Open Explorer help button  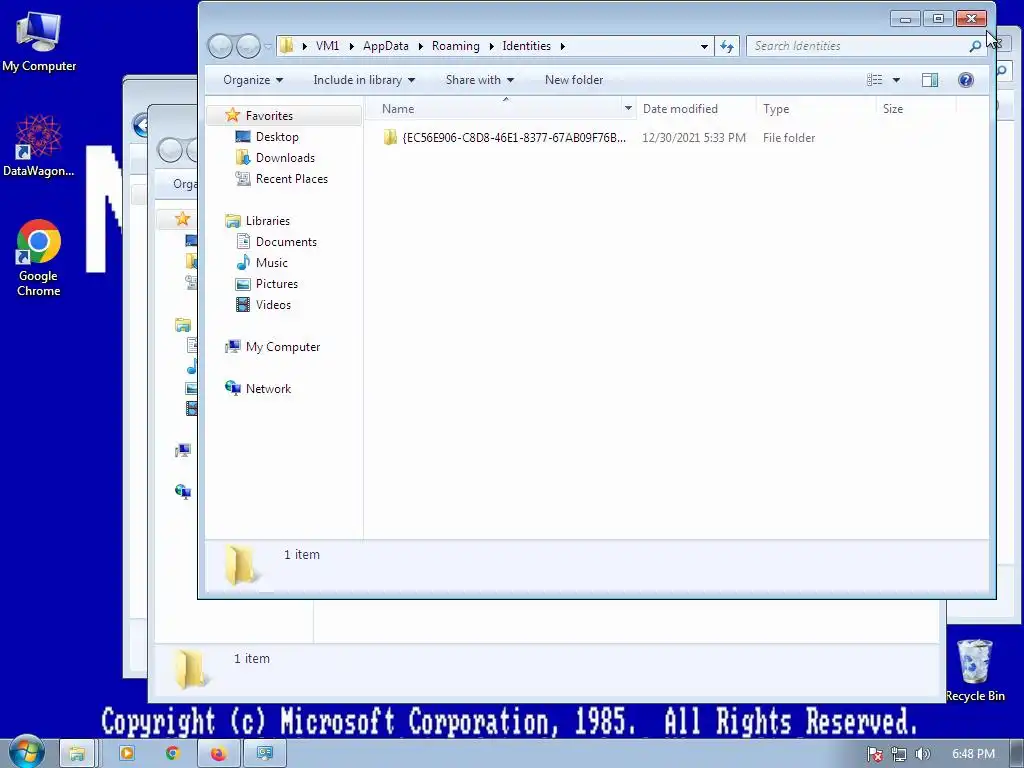point(966,80)
